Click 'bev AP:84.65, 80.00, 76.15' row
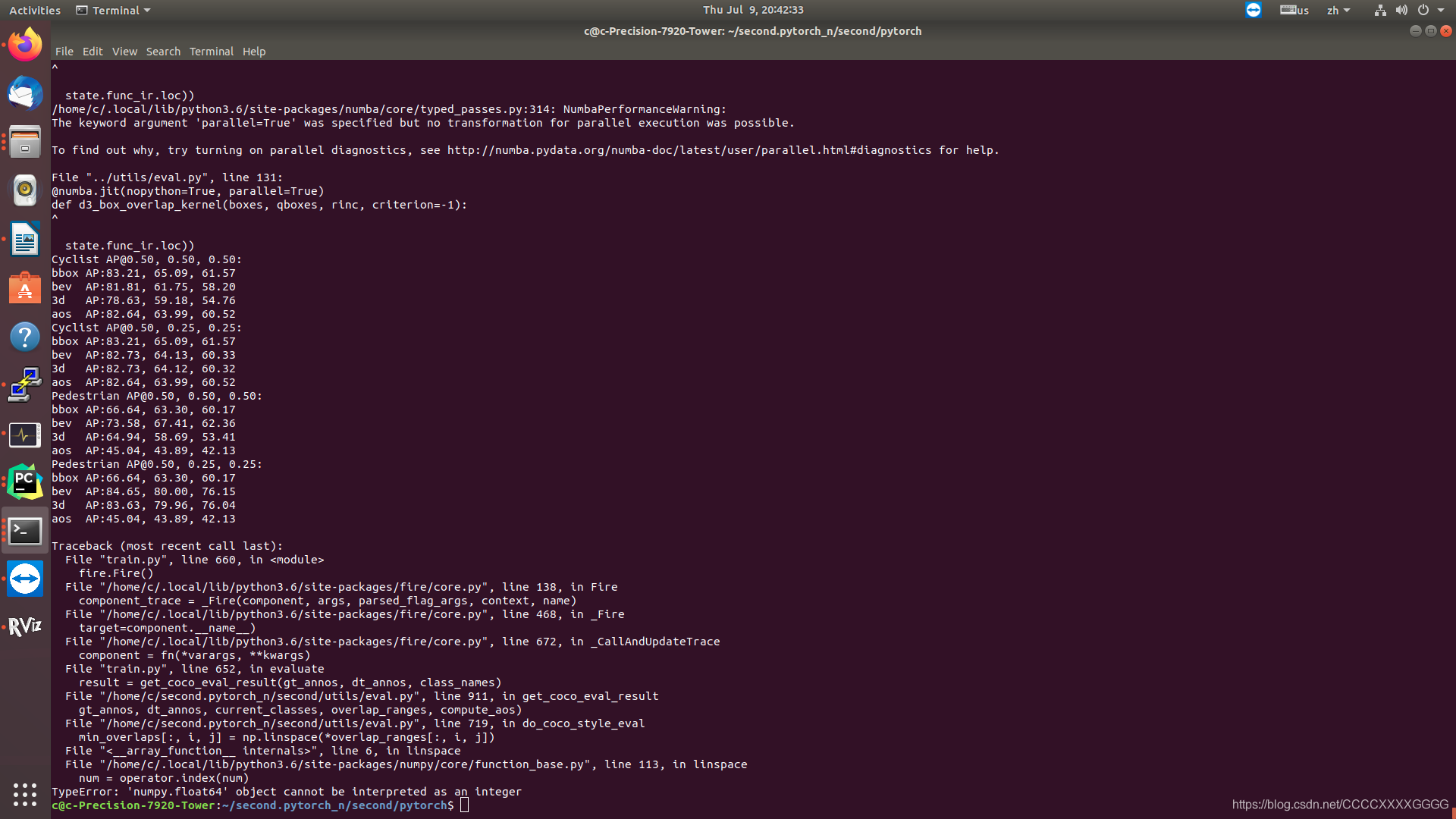1456x819 pixels. click(x=143, y=491)
